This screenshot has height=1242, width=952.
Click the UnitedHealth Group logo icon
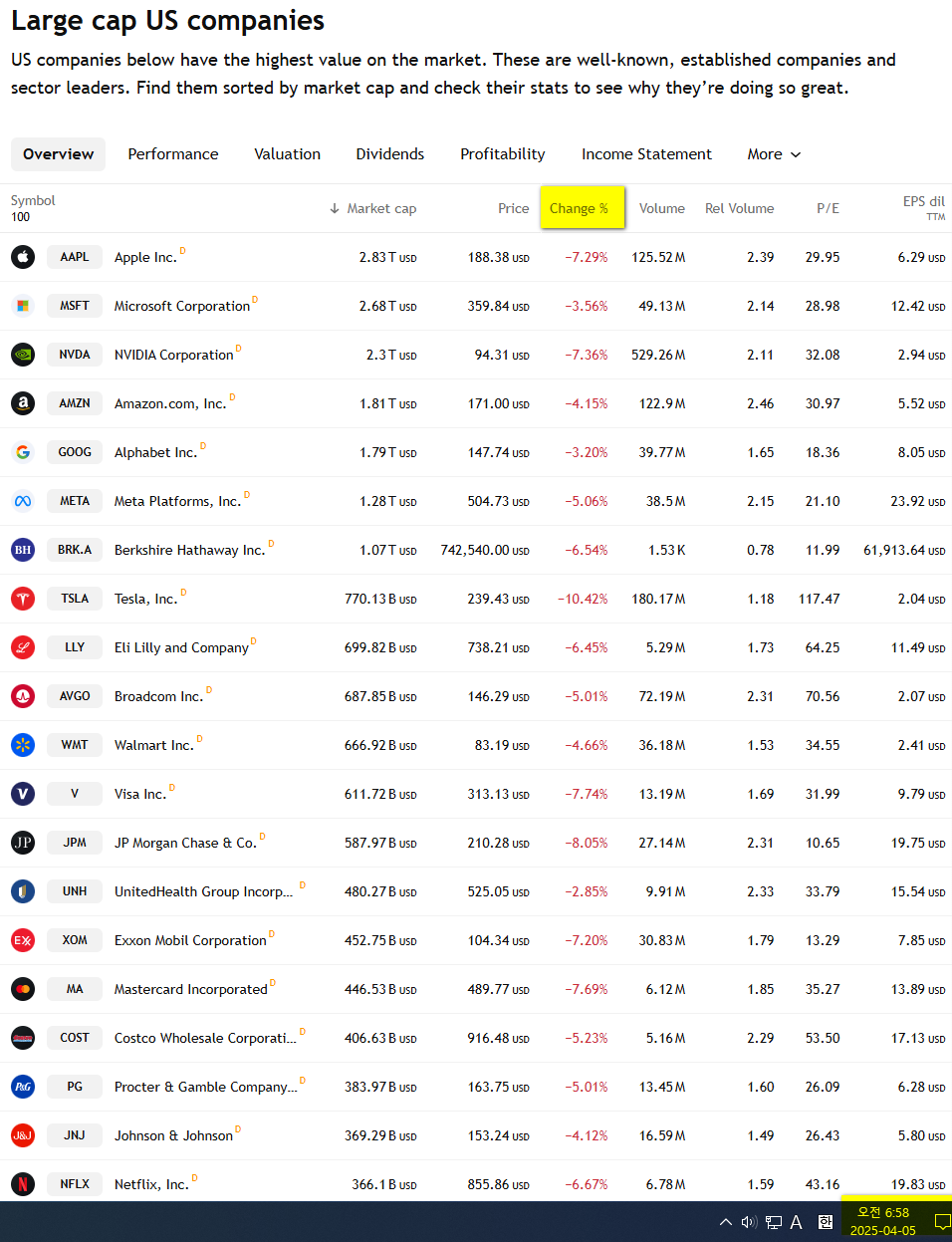coord(23,891)
